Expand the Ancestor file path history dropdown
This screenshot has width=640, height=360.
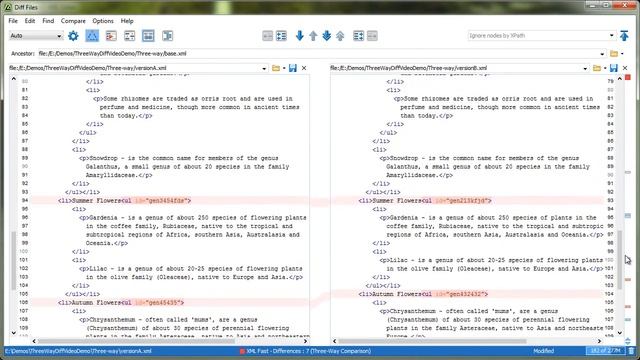[x=602, y=54]
